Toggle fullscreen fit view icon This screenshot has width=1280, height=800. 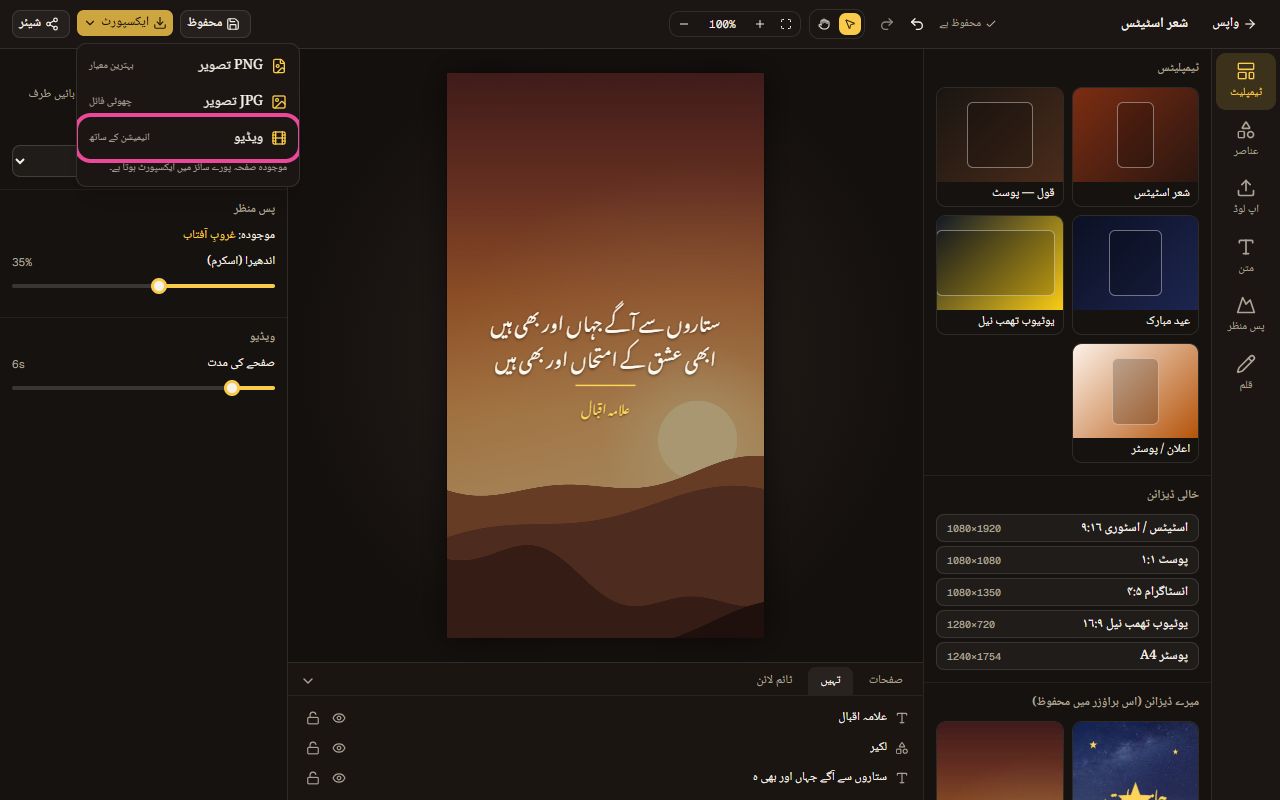786,24
